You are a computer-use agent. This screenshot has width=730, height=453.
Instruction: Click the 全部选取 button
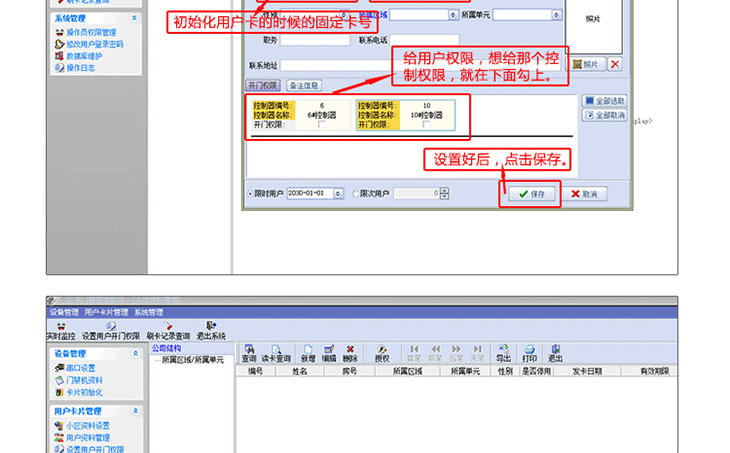605,101
